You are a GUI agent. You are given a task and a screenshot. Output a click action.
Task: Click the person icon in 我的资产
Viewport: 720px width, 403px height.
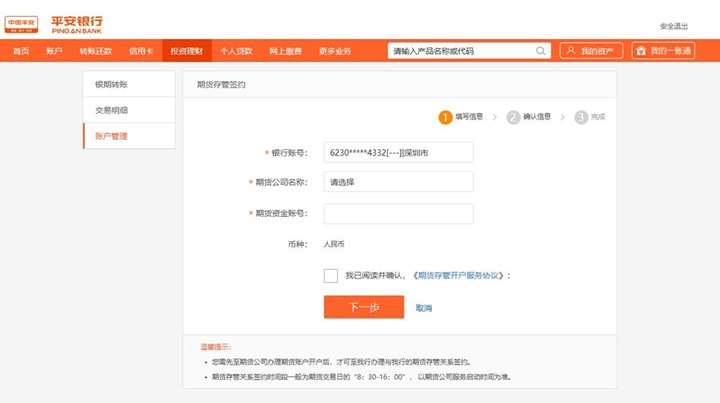pos(571,51)
